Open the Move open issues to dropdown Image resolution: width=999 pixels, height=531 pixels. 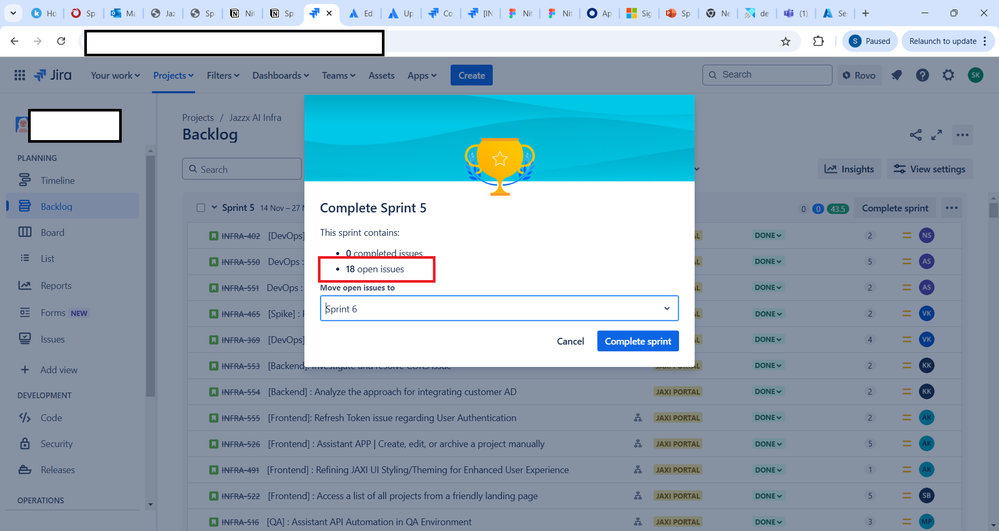pyautogui.click(x=499, y=309)
